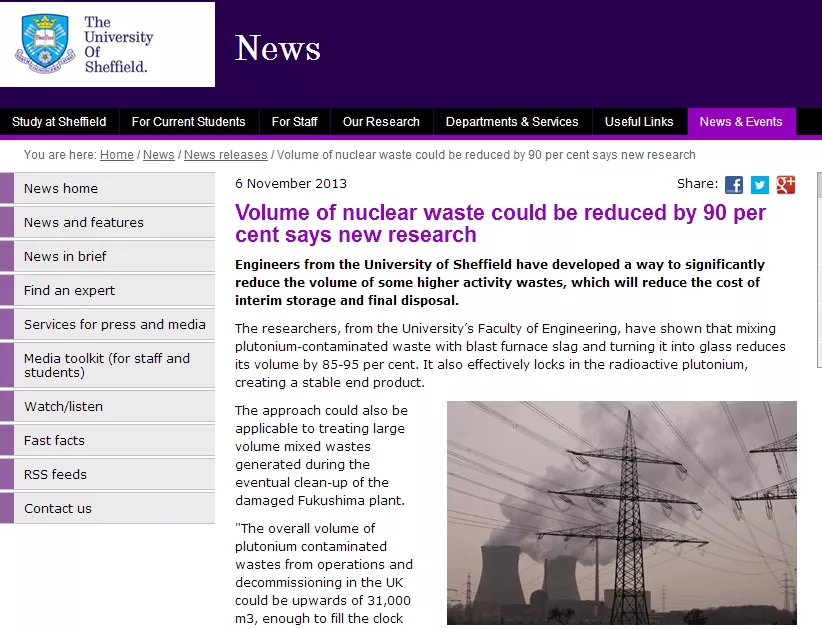
Task: Go to Our Research section
Action: pyautogui.click(x=381, y=122)
